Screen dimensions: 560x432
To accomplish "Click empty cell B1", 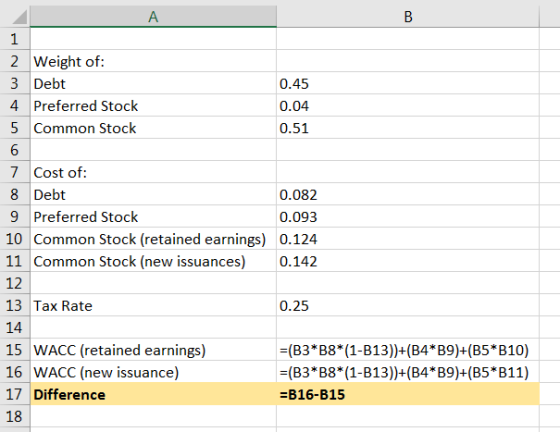I will click(x=408, y=39).
